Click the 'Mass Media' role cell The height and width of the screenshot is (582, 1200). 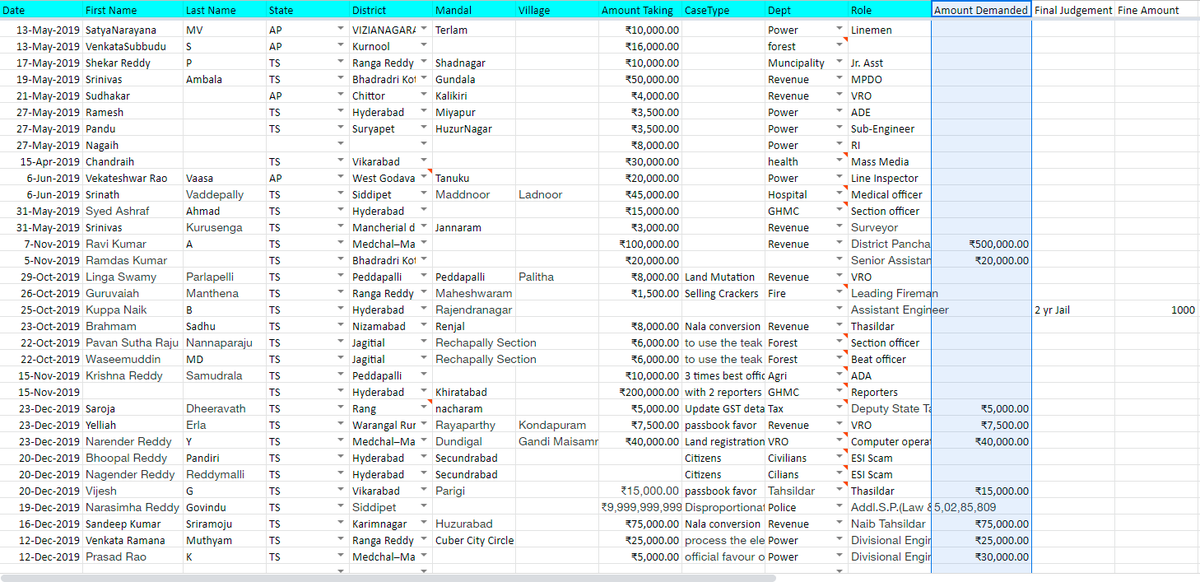coord(889,162)
